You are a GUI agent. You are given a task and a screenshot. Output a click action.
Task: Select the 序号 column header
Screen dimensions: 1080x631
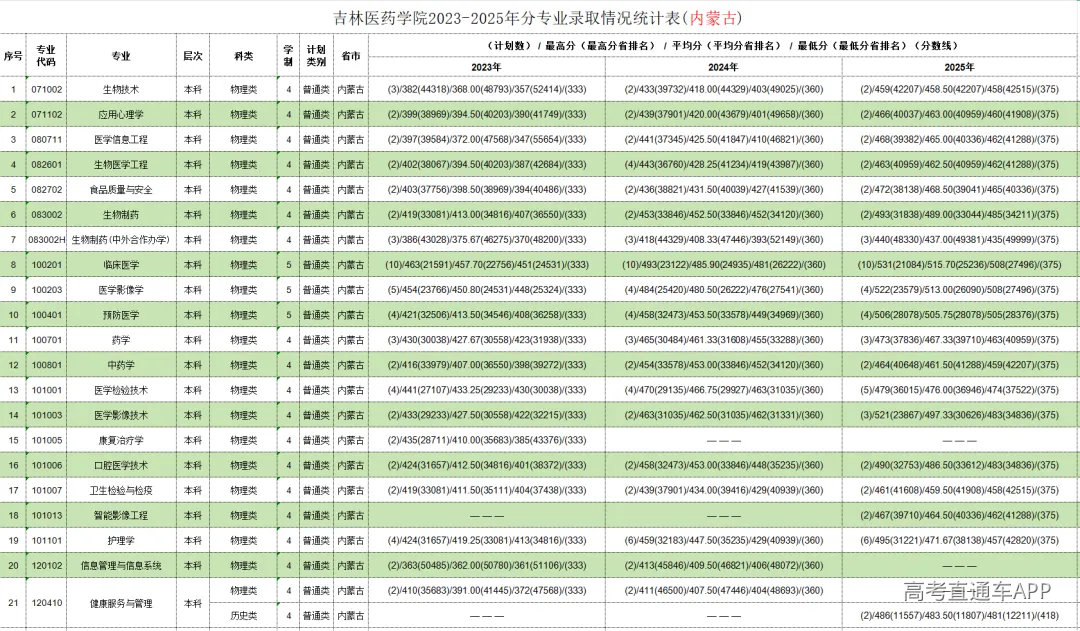click(x=13, y=56)
